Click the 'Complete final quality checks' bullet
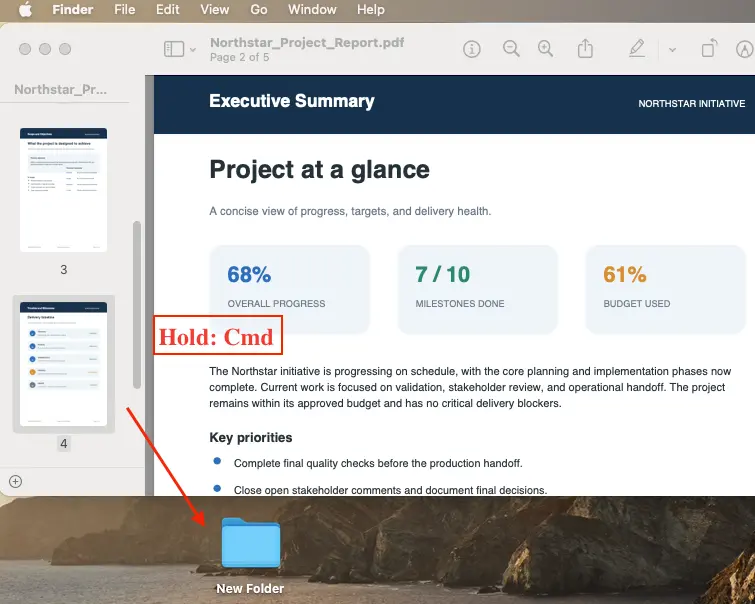The image size is (755, 604). tap(378, 463)
